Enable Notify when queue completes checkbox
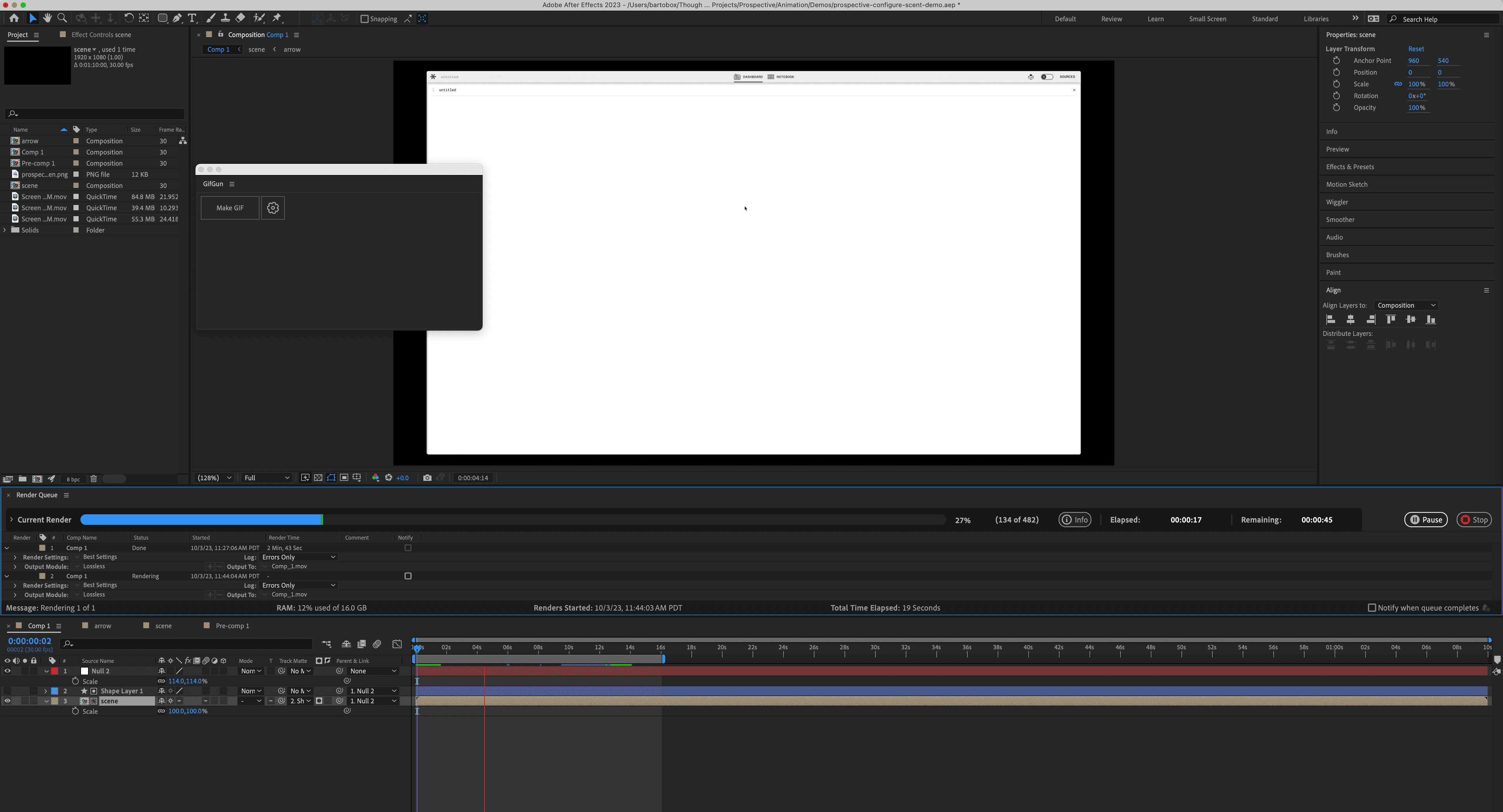1503x812 pixels. (x=1372, y=607)
